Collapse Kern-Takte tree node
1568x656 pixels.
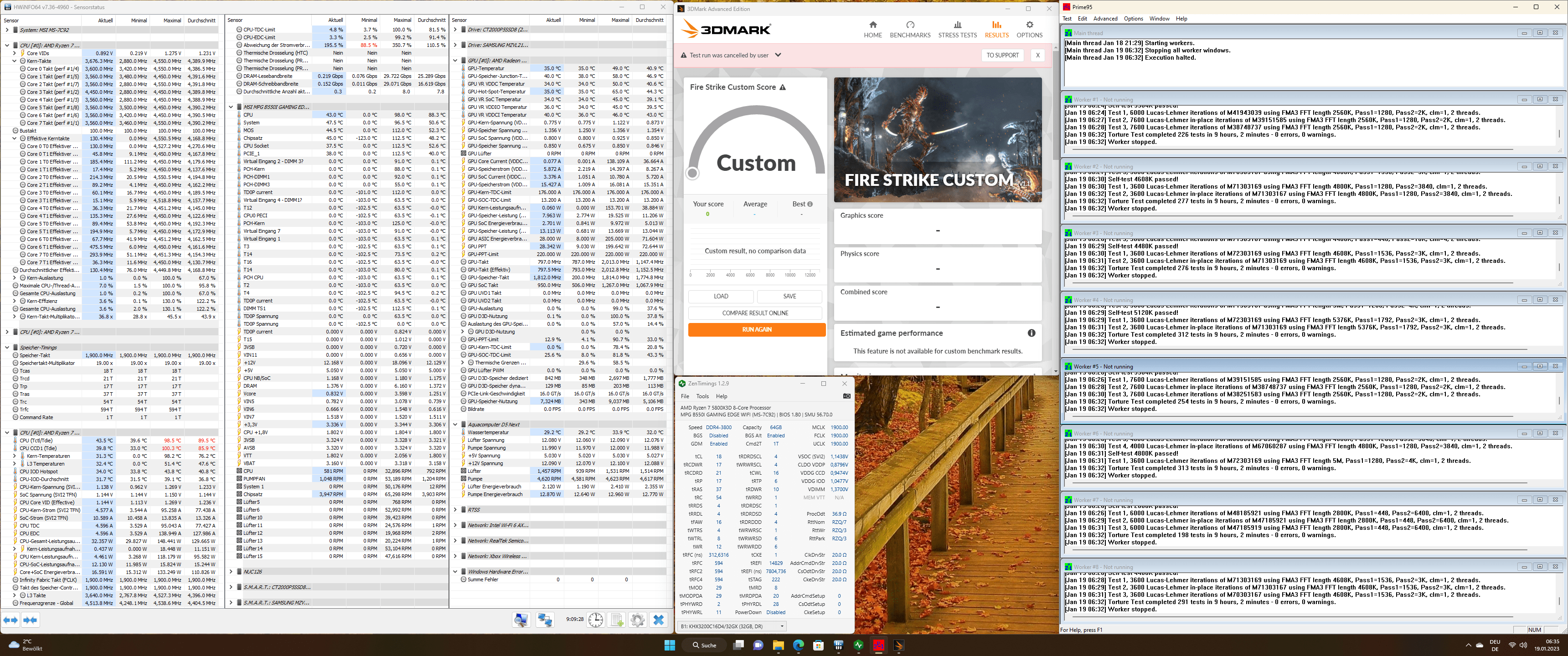click(x=15, y=61)
